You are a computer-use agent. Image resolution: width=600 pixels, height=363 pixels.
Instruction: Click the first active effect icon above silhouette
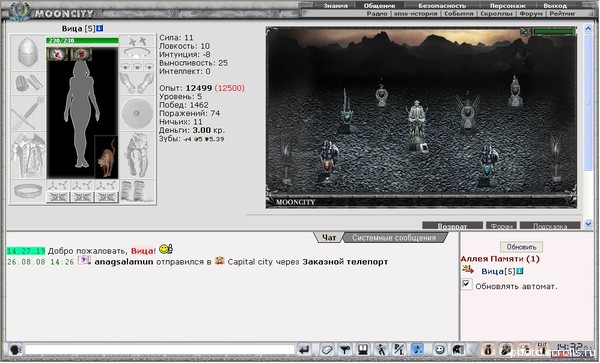(57, 54)
